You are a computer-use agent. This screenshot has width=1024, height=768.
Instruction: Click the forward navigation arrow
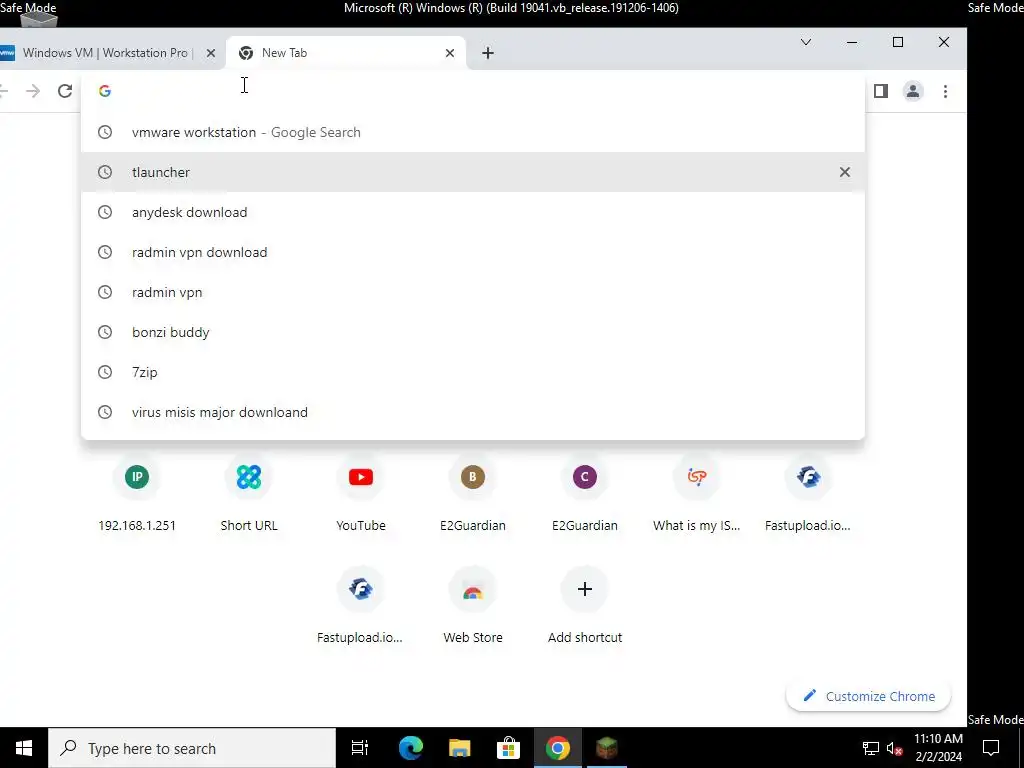(33, 91)
